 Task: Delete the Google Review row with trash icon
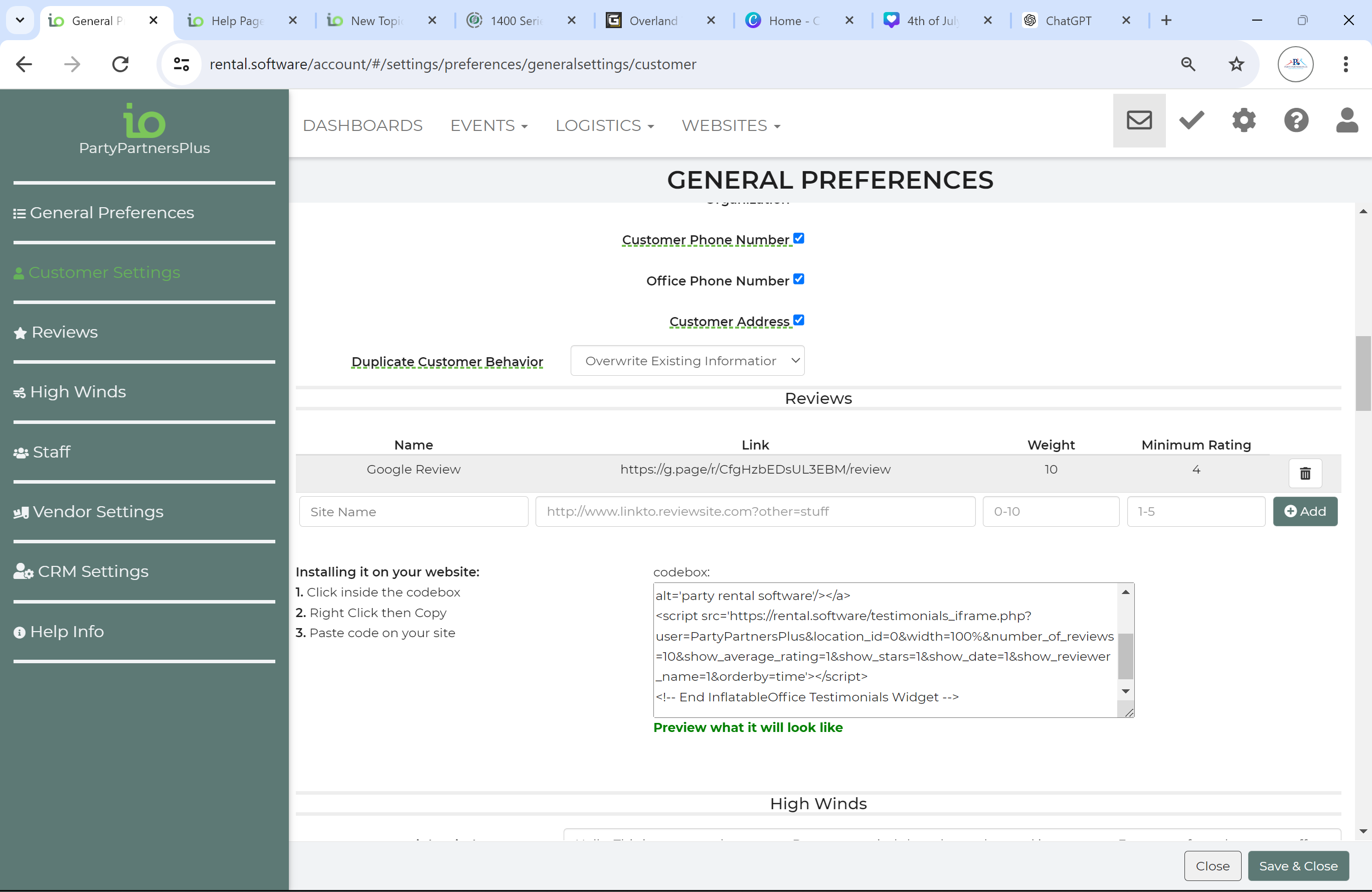pyautogui.click(x=1304, y=474)
